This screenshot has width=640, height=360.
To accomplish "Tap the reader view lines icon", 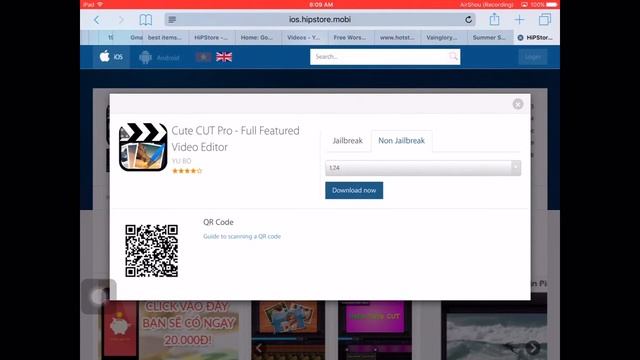I will [172, 20].
